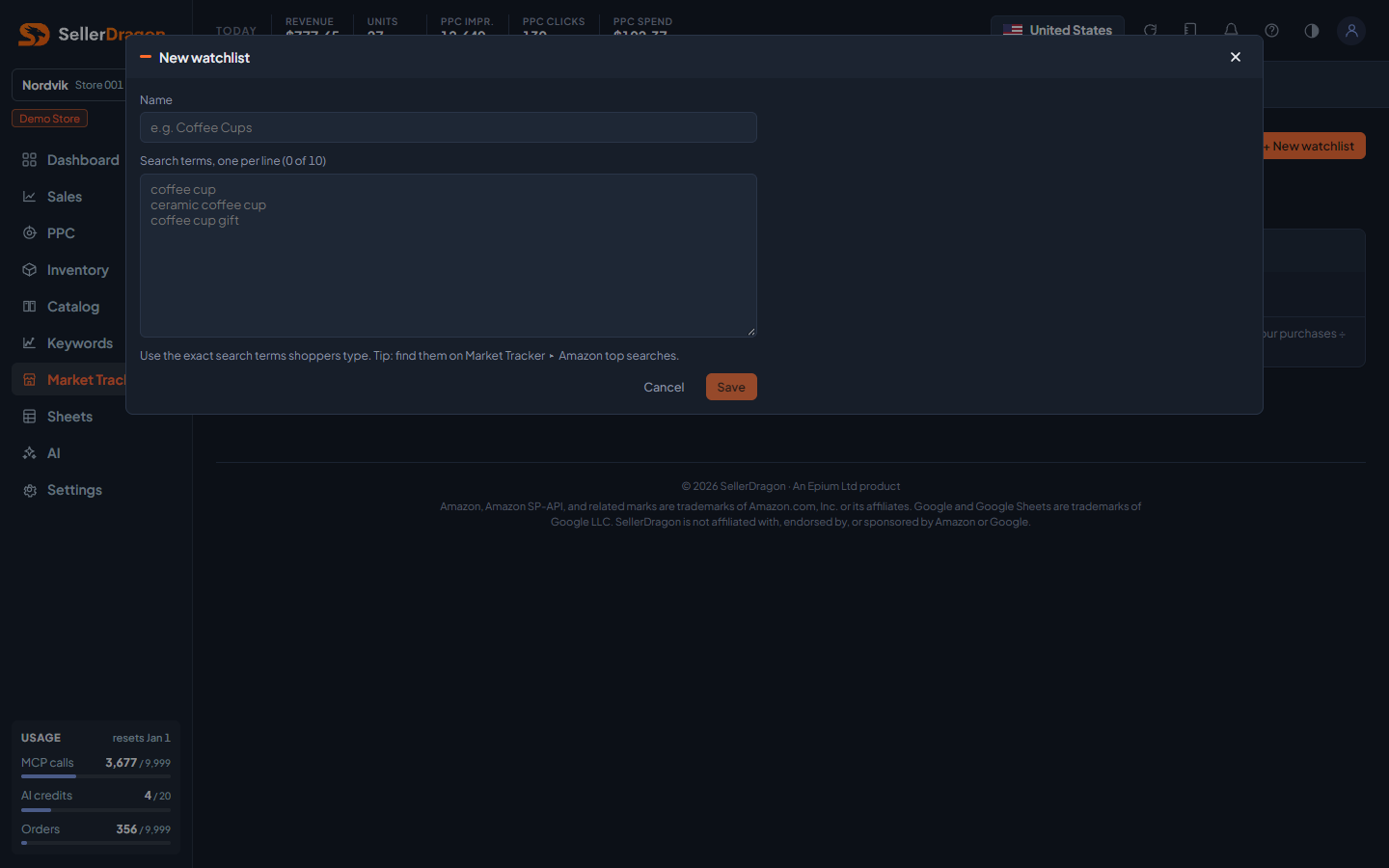Go to Dashboard in the sidebar
Screen dimensions: 1389x868
tap(83, 160)
